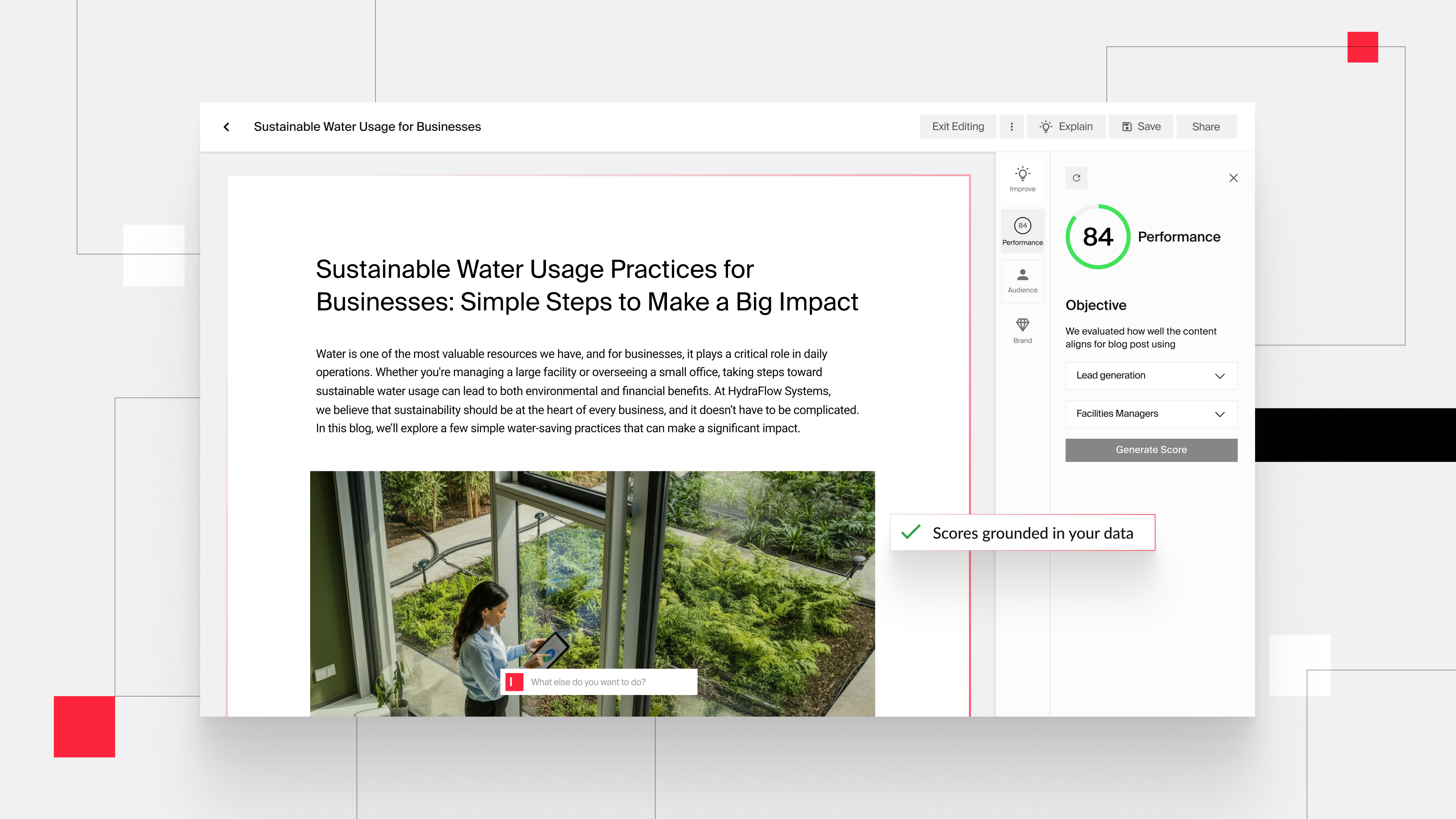Screen dimensions: 1456x819
Task: Click the 'What else do you want to do?' field
Action: click(x=599, y=682)
